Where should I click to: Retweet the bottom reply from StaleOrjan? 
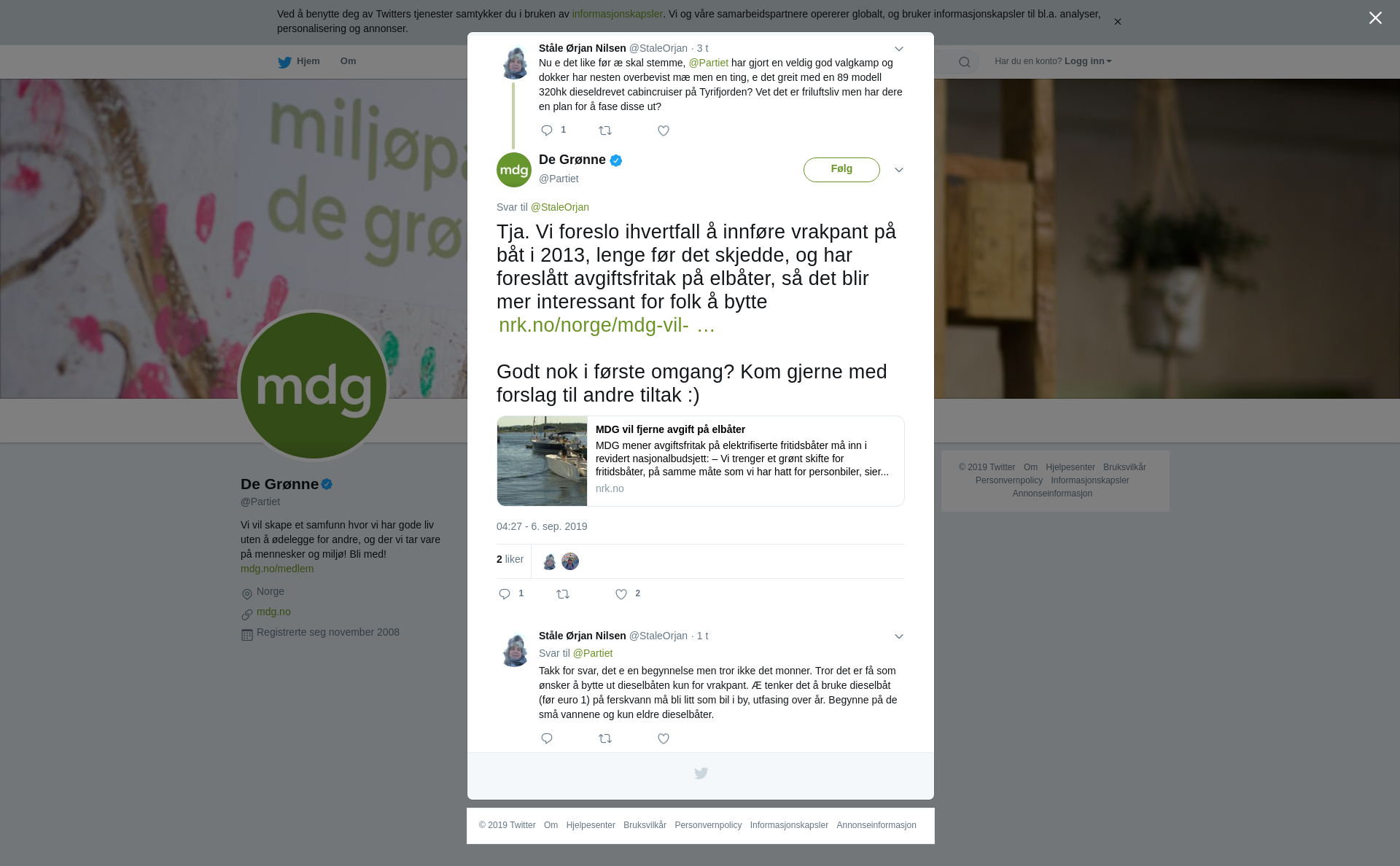tap(605, 738)
